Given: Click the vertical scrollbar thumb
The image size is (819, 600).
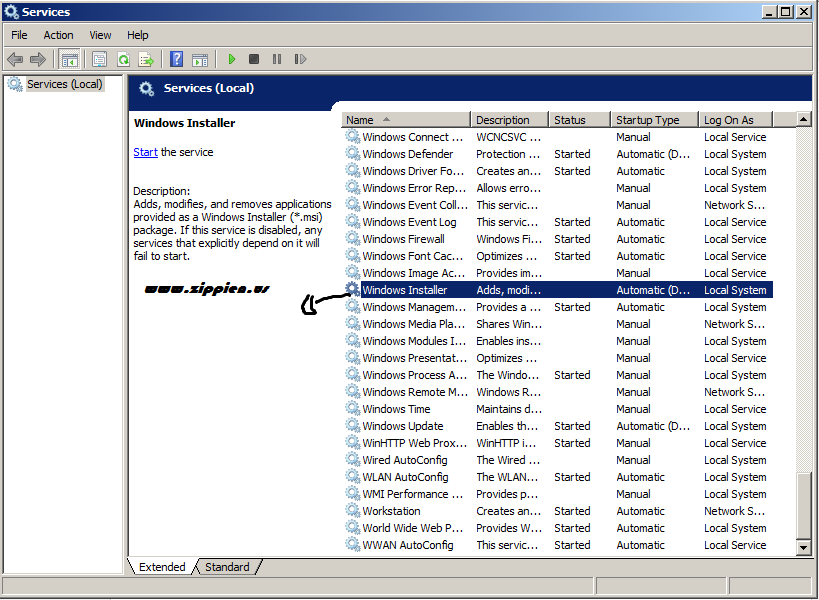Looking at the screenshot, I should pos(803,504).
